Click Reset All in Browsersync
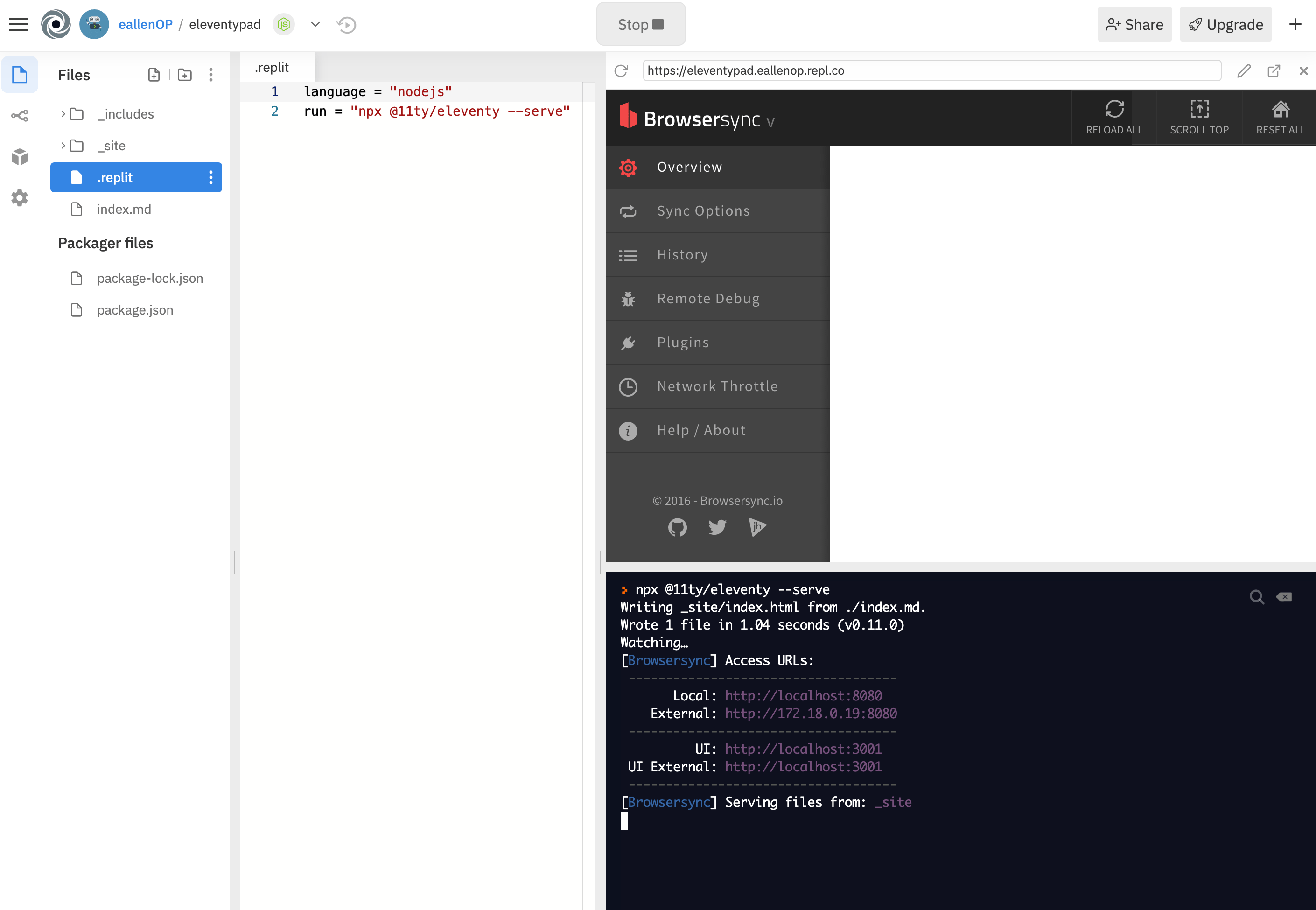 [1280, 118]
